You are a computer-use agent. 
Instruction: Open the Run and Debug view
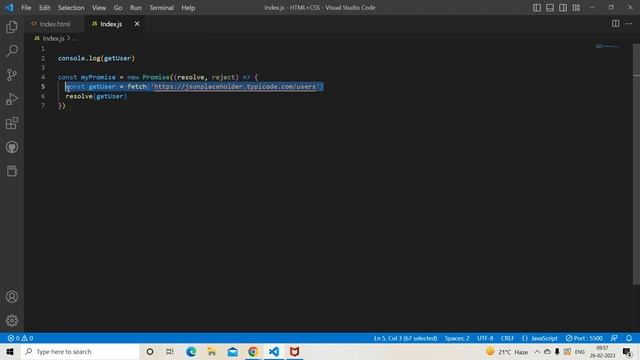(12, 99)
